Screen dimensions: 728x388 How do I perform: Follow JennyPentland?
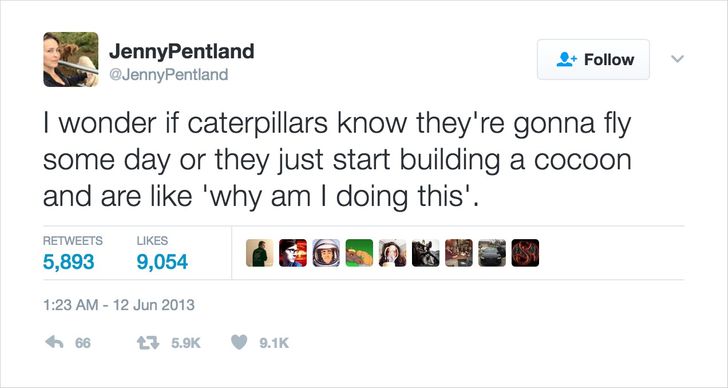click(x=593, y=59)
